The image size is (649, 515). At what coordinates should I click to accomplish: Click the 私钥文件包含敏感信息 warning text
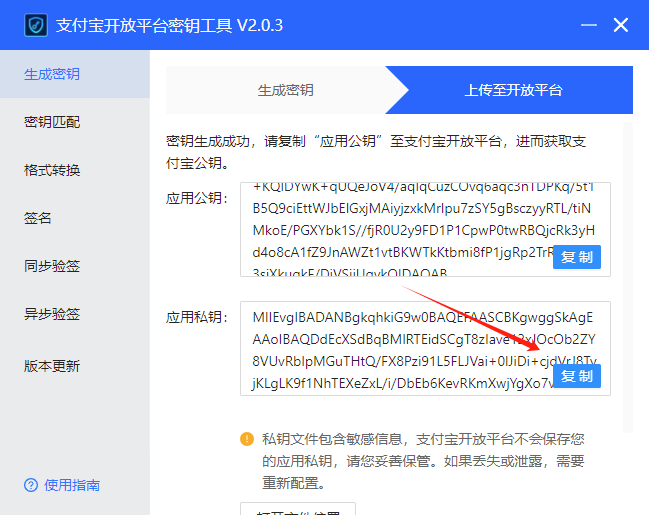click(x=423, y=461)
